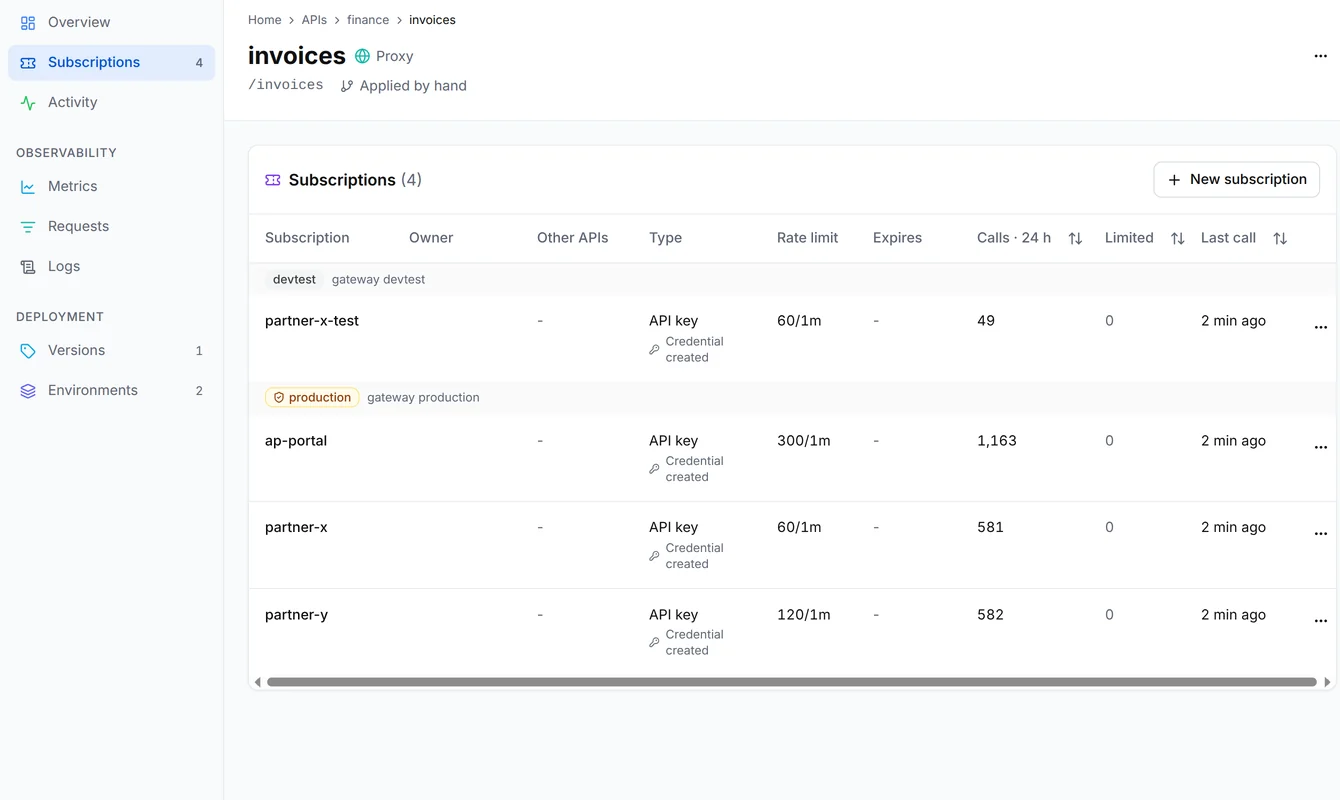Click the partner-y subscription name
This screenshot has height=800, width=1340.
tap(296, 615)
